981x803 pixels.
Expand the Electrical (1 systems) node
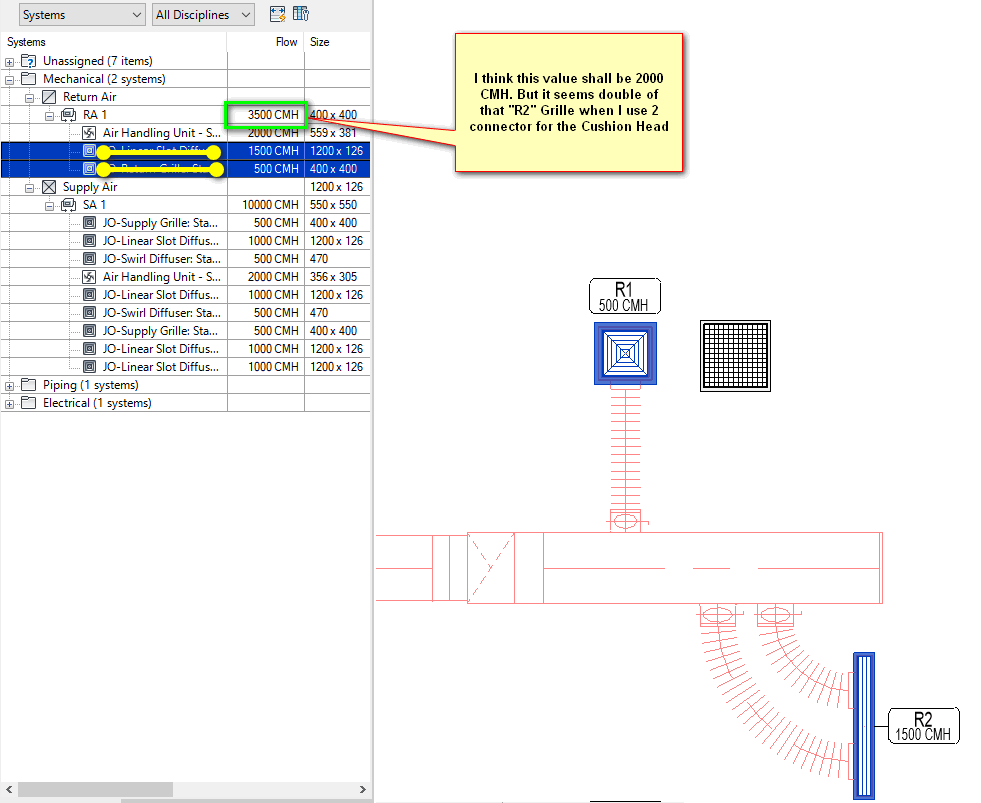(x=9, y=404)
